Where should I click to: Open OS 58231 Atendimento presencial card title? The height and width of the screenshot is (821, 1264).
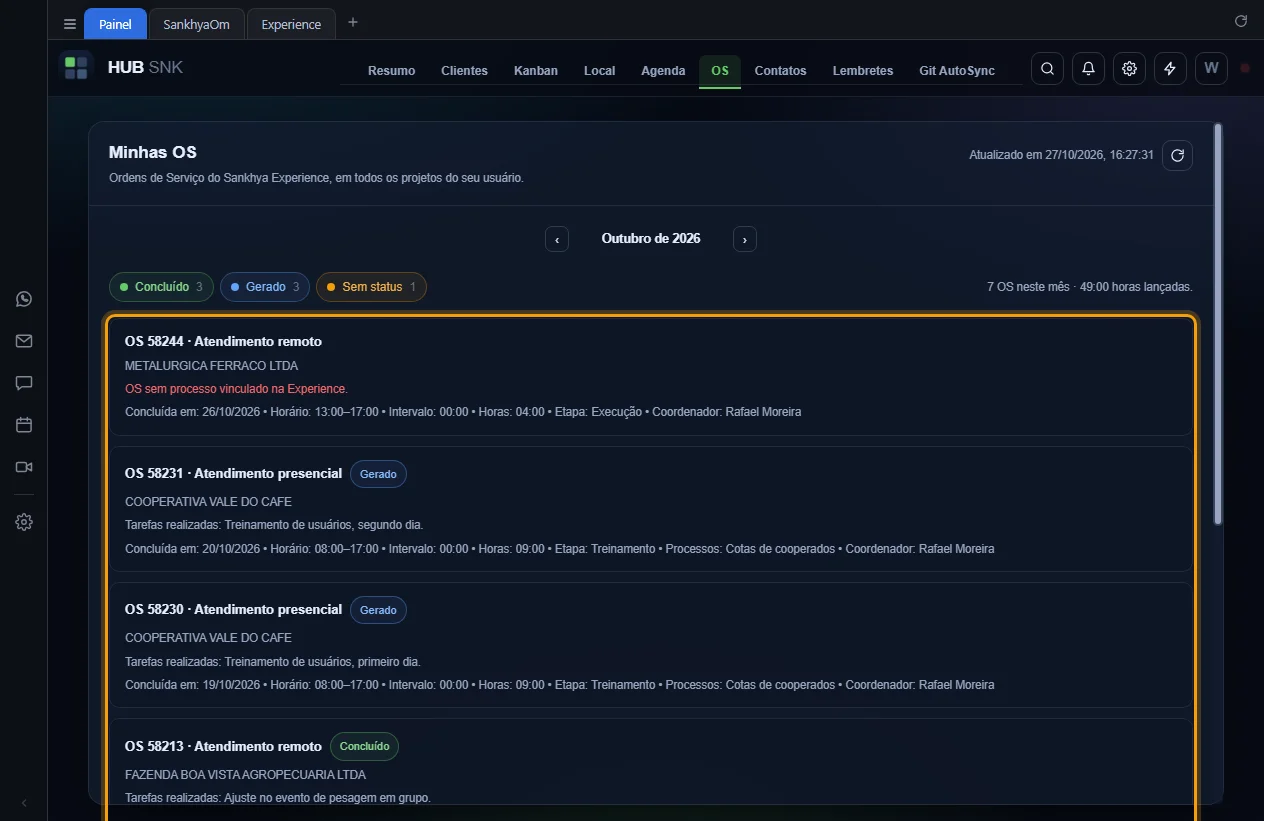click(x=233, y=473)
